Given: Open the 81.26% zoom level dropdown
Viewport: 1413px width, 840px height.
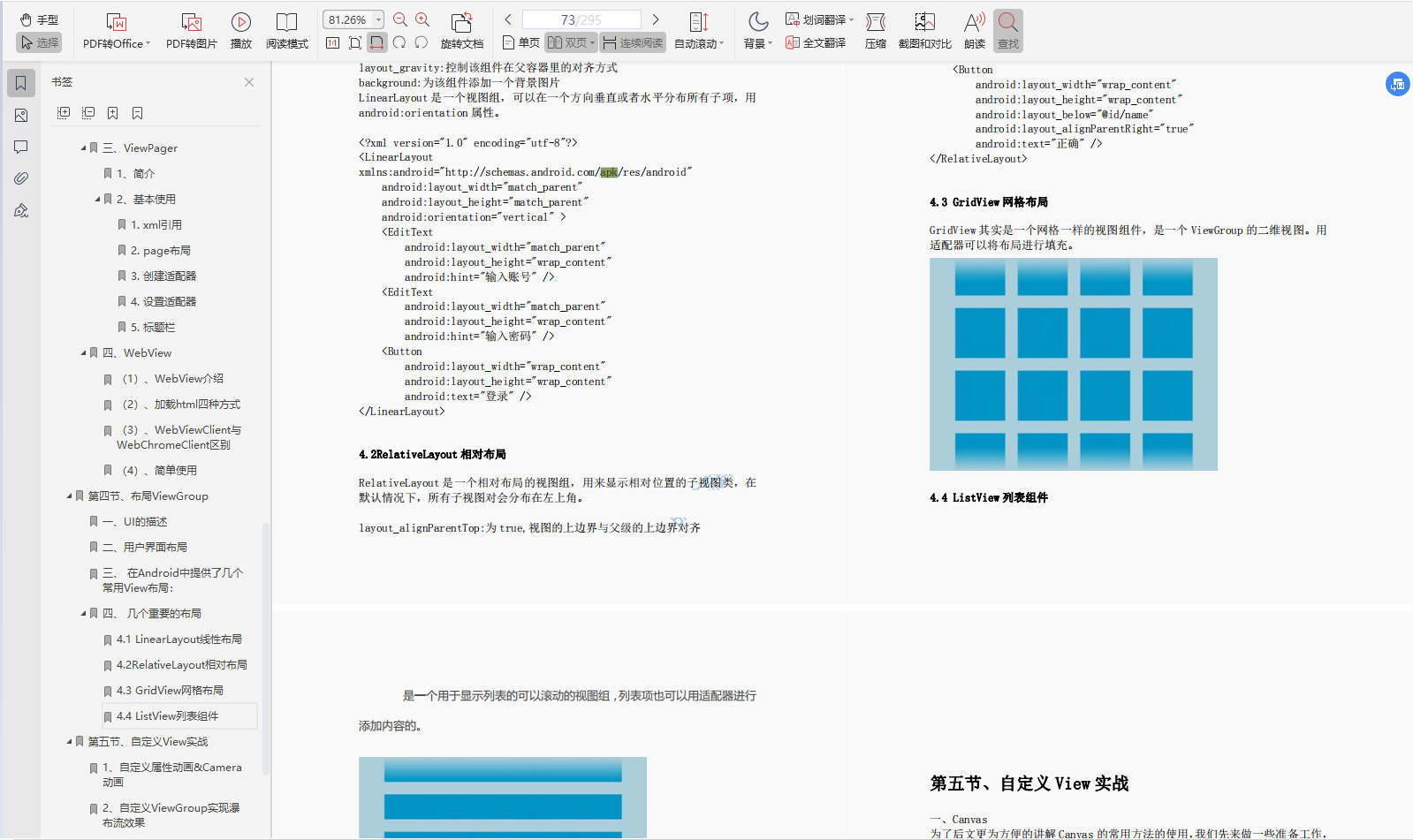Looking at the screenshot, I should click(378, 19).
